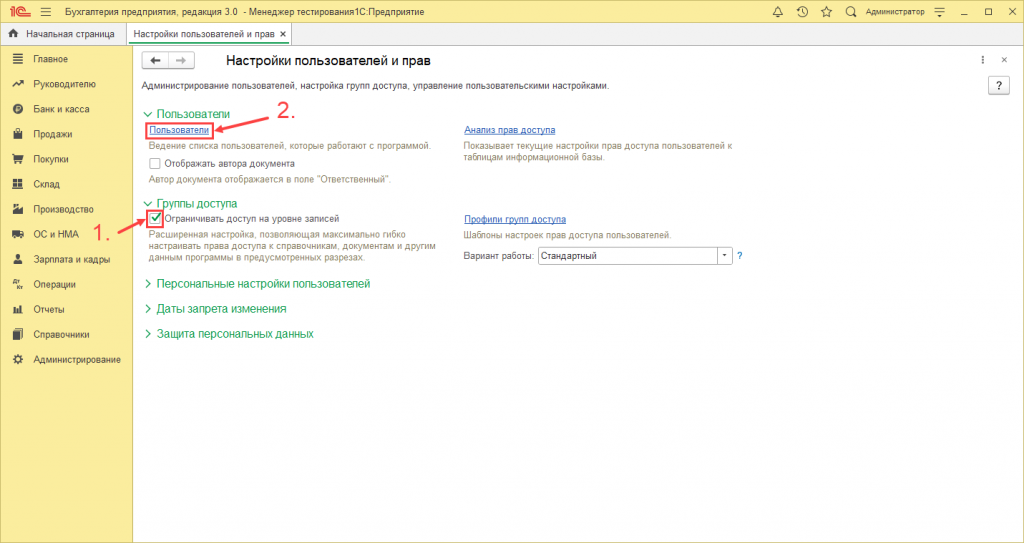Image resolution: width=1024 pixels, height=543 pixels.
Task: Open favorites star icon
Action: [x=827, y=12]
